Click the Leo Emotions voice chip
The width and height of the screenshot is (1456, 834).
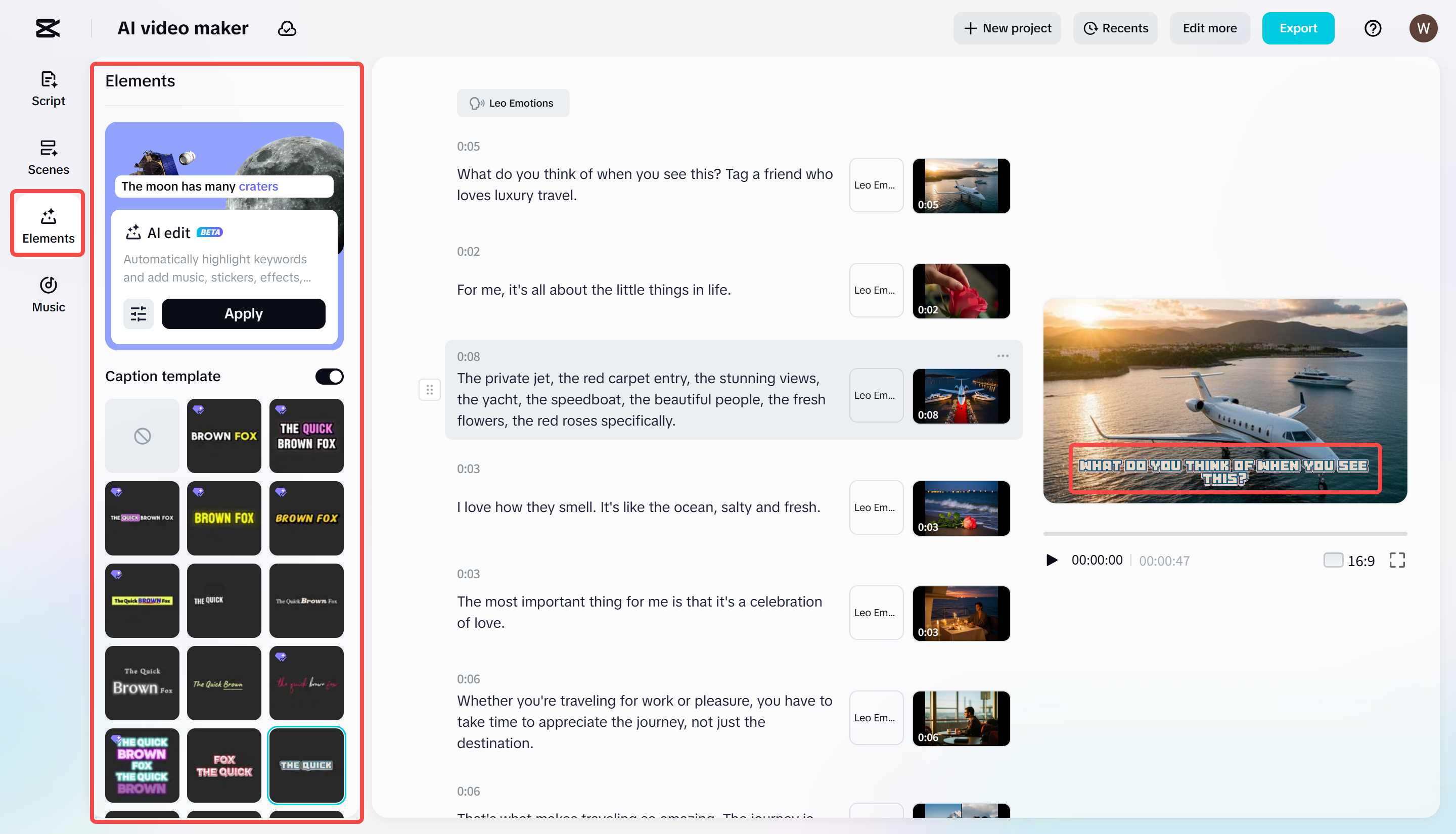point(513,103)
